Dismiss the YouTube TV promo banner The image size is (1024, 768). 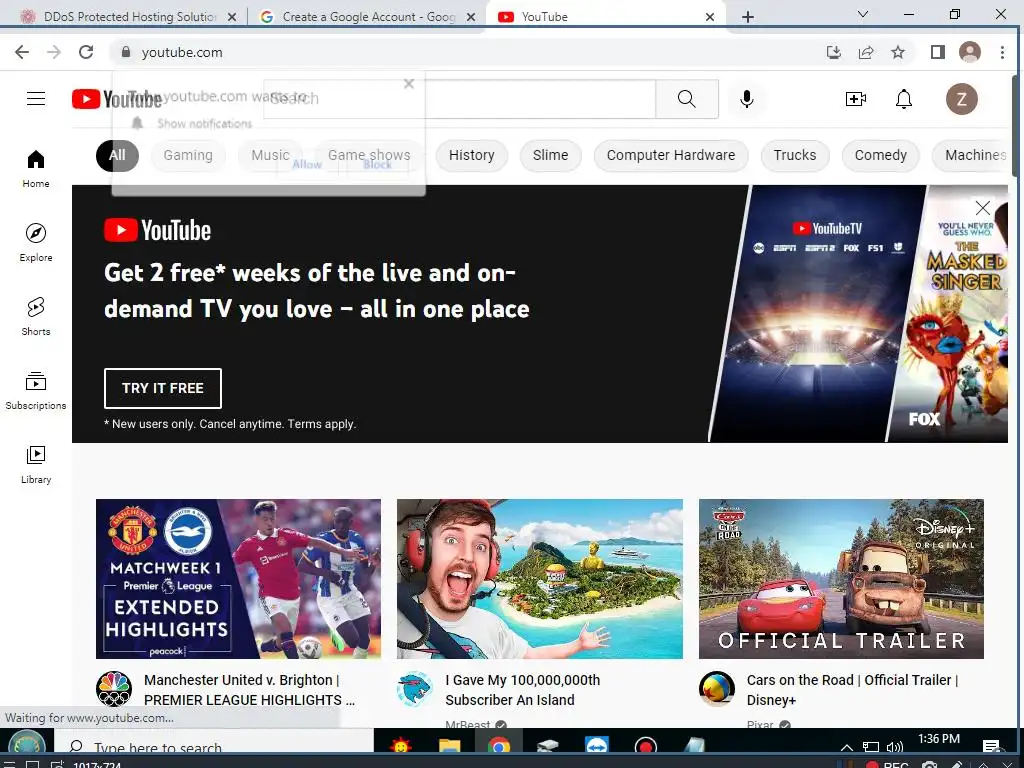click(x=983, y=208)
